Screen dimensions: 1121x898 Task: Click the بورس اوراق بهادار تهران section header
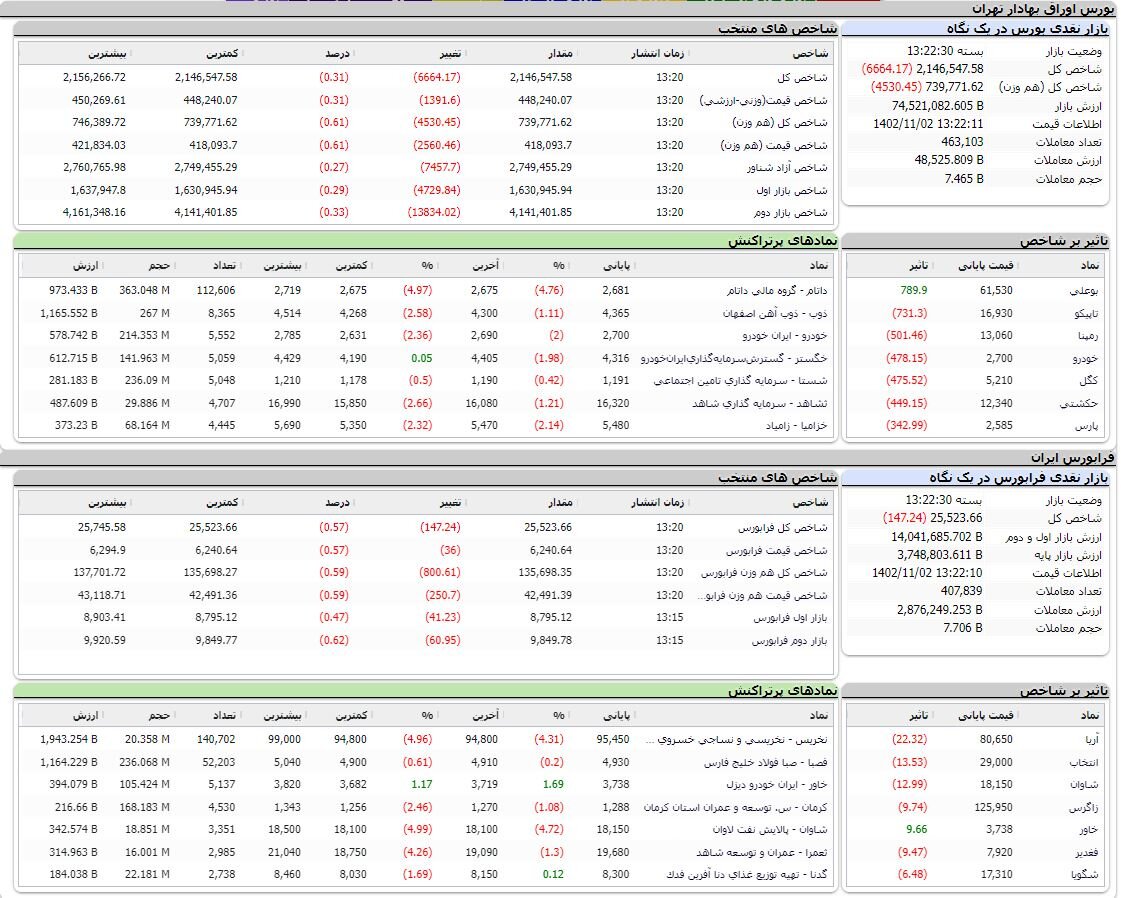[1062, 8]
